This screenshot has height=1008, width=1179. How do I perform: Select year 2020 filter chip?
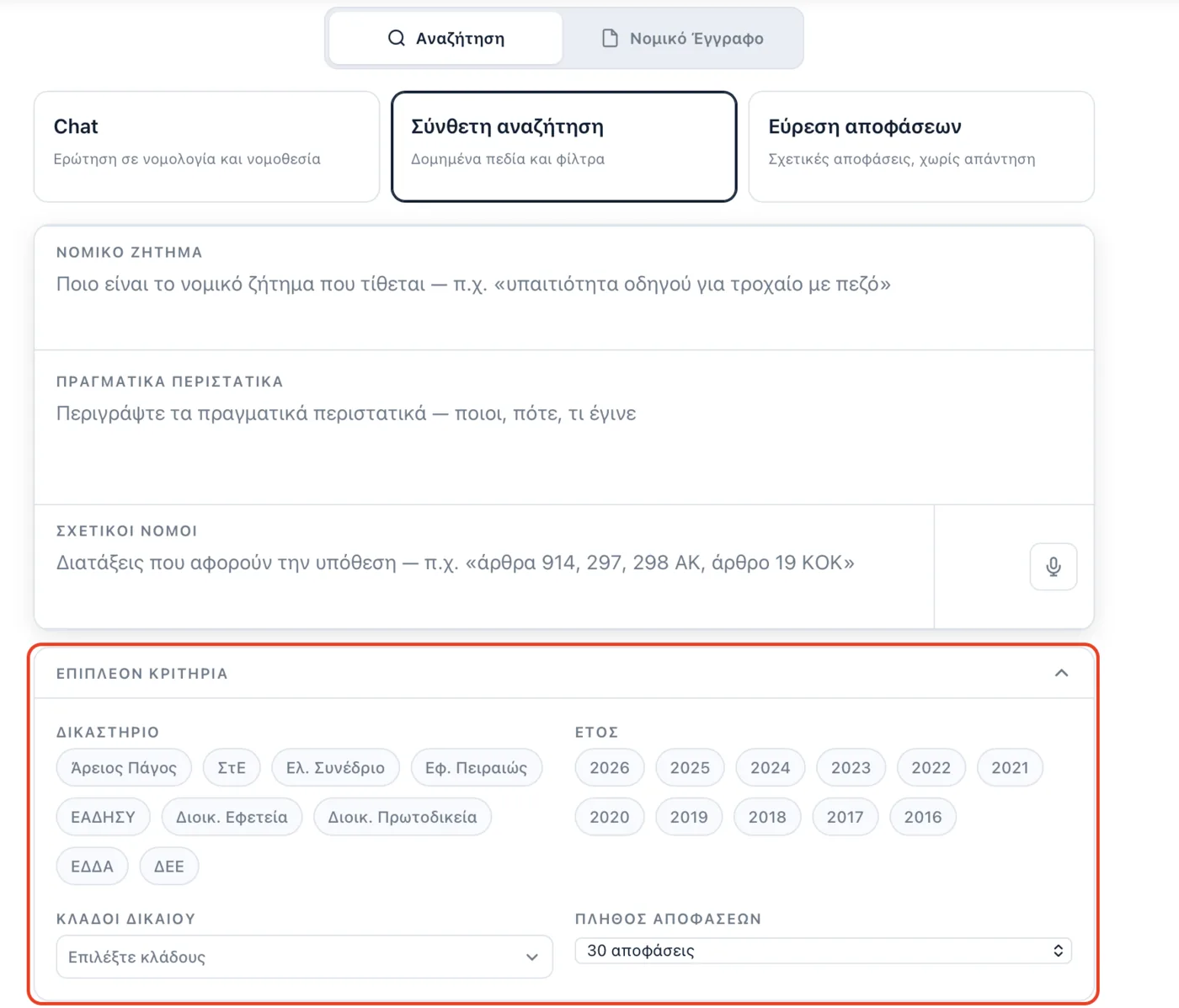tap(610, 817)
